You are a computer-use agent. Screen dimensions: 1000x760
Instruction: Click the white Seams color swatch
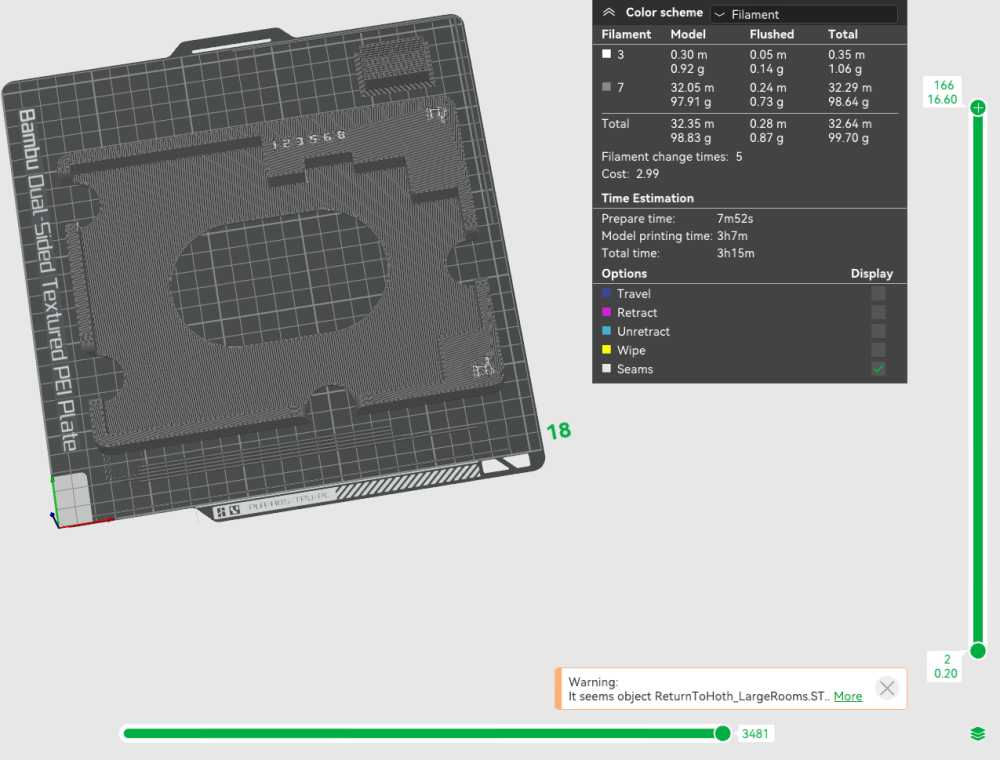(607, 369)
